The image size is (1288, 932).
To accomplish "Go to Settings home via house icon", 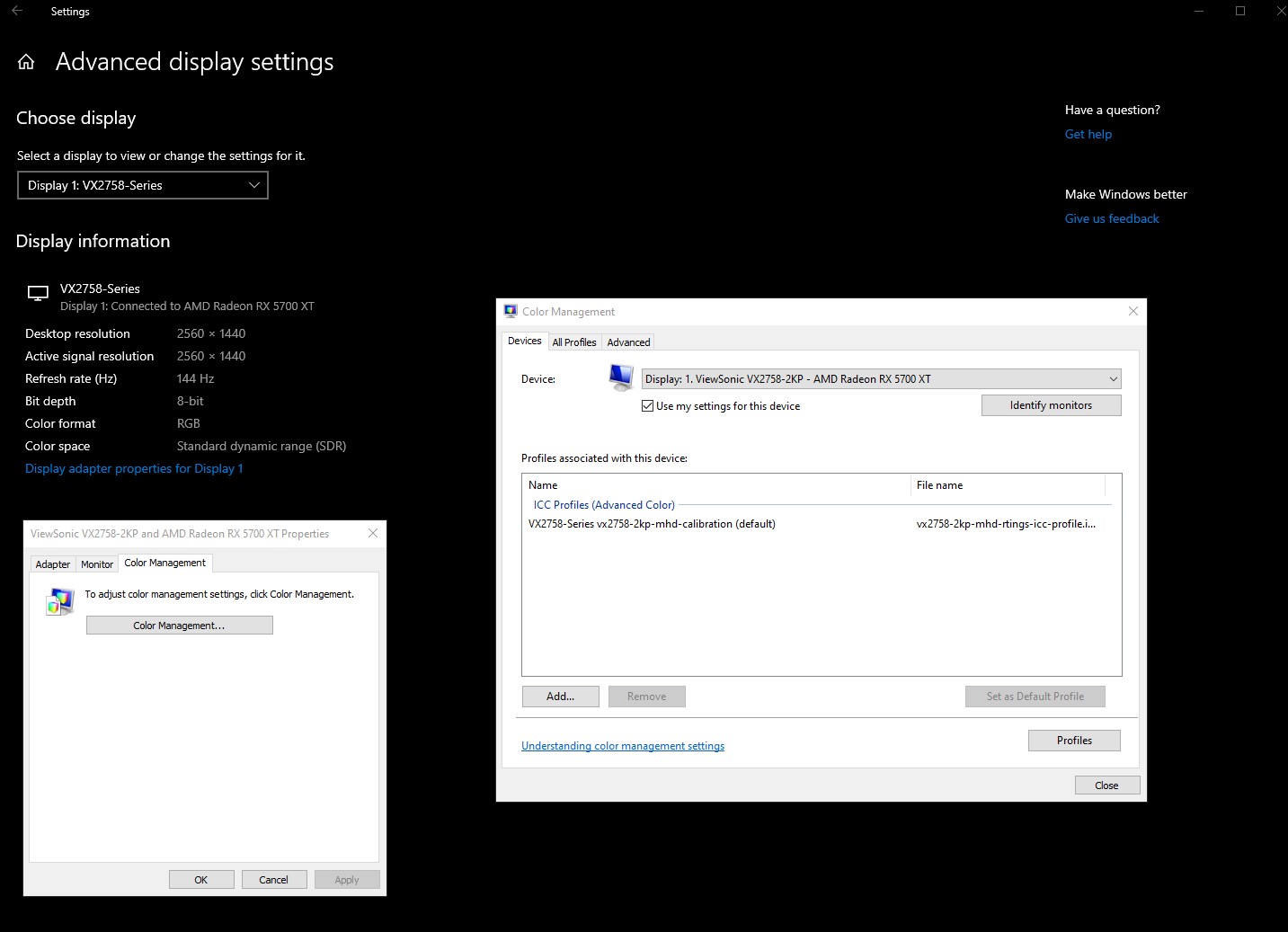I will coord(26,62).
